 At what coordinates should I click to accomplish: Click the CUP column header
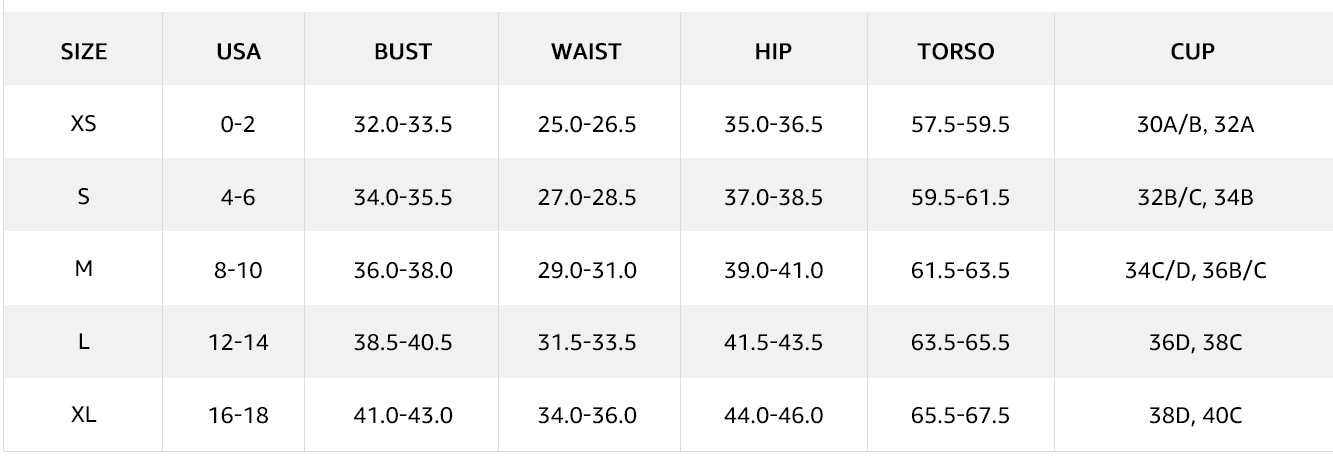(1192, 52)
